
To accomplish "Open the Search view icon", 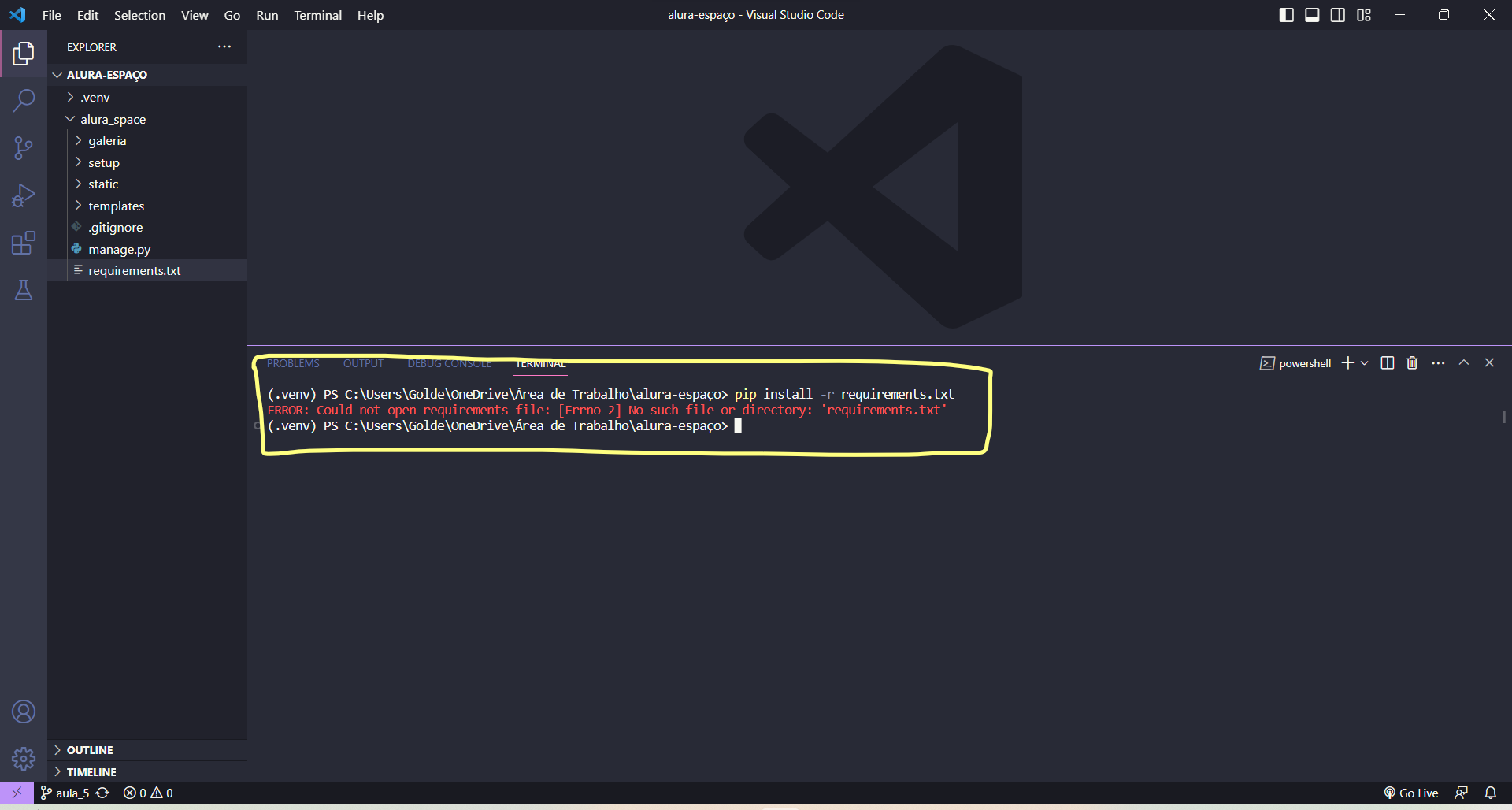I will click(24, 101).
